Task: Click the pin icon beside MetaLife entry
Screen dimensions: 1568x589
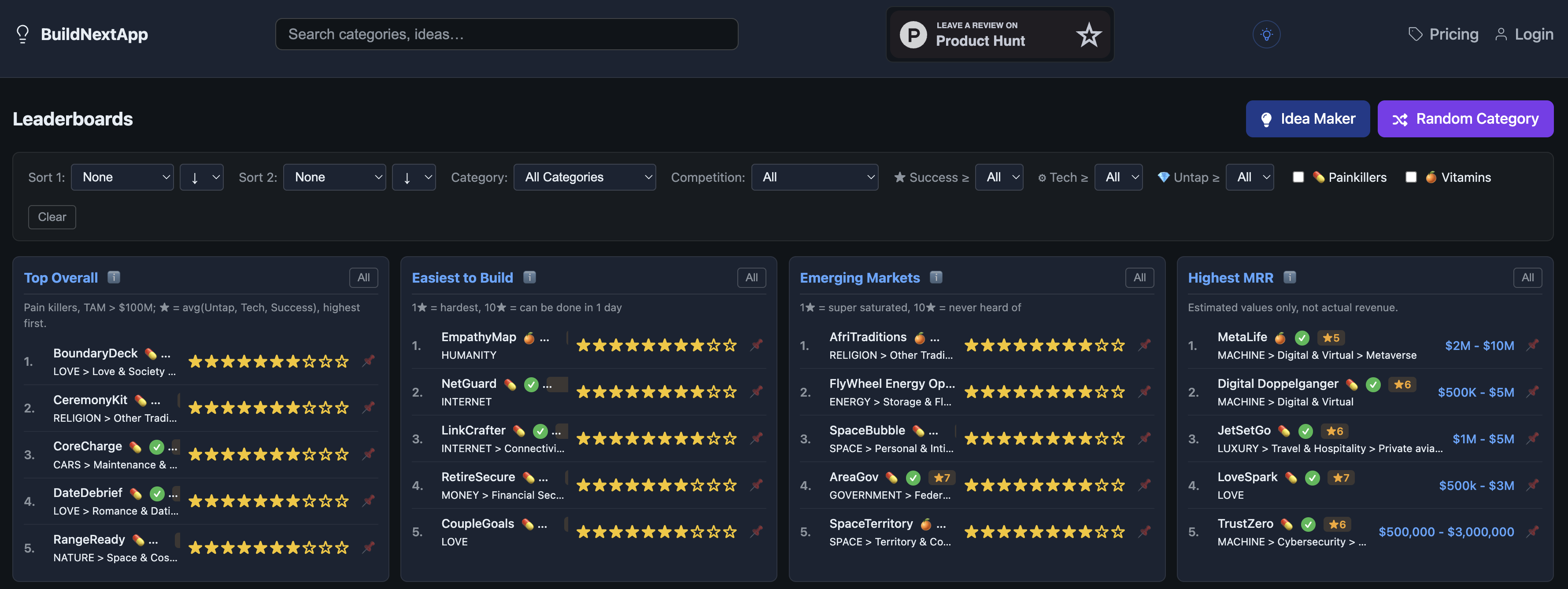Action: click(1533, 345)
